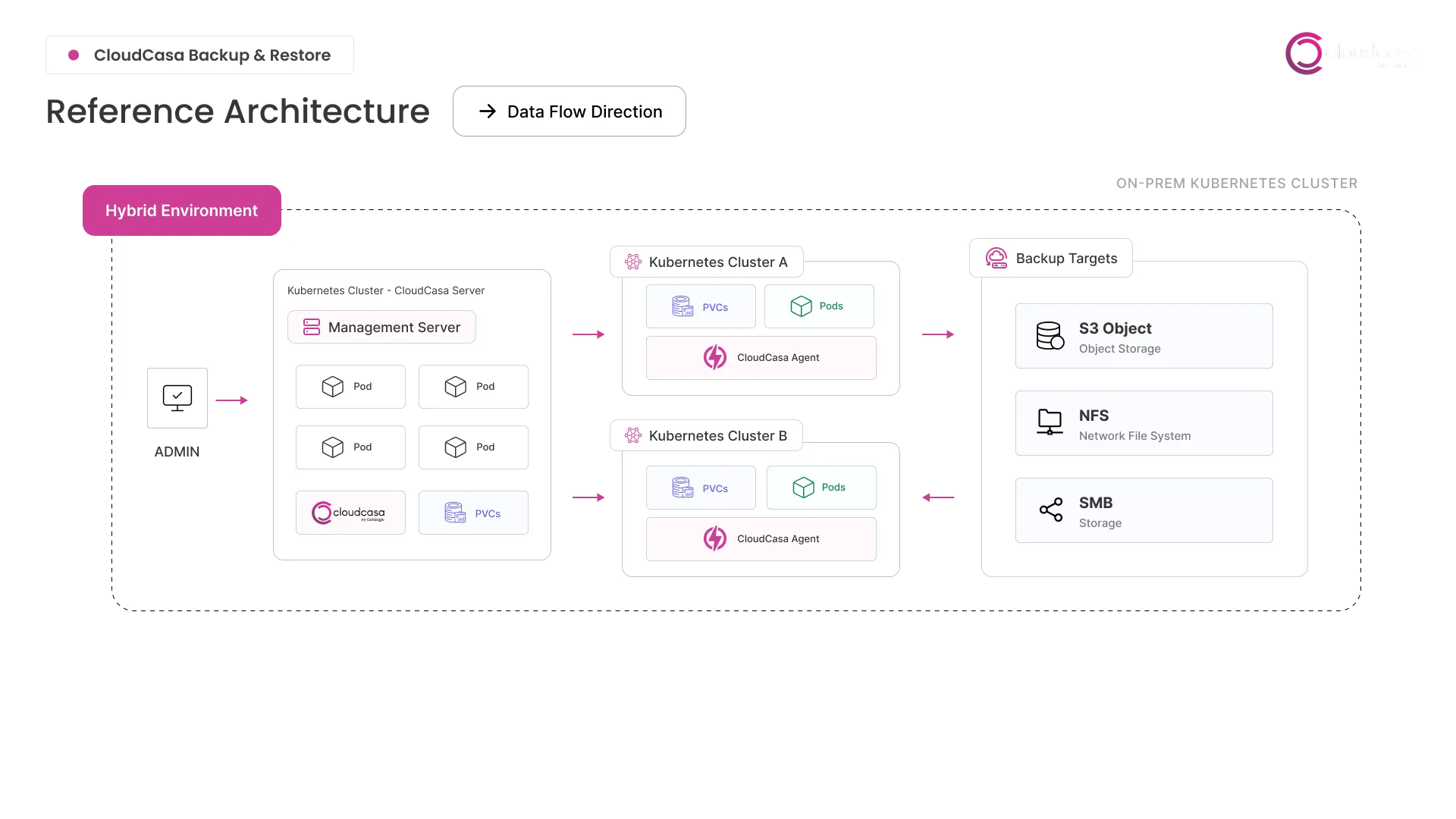Click the Backup Targets cloud icon
Image resolution: width=1456 pixels, height=819 pixels.
996,258
